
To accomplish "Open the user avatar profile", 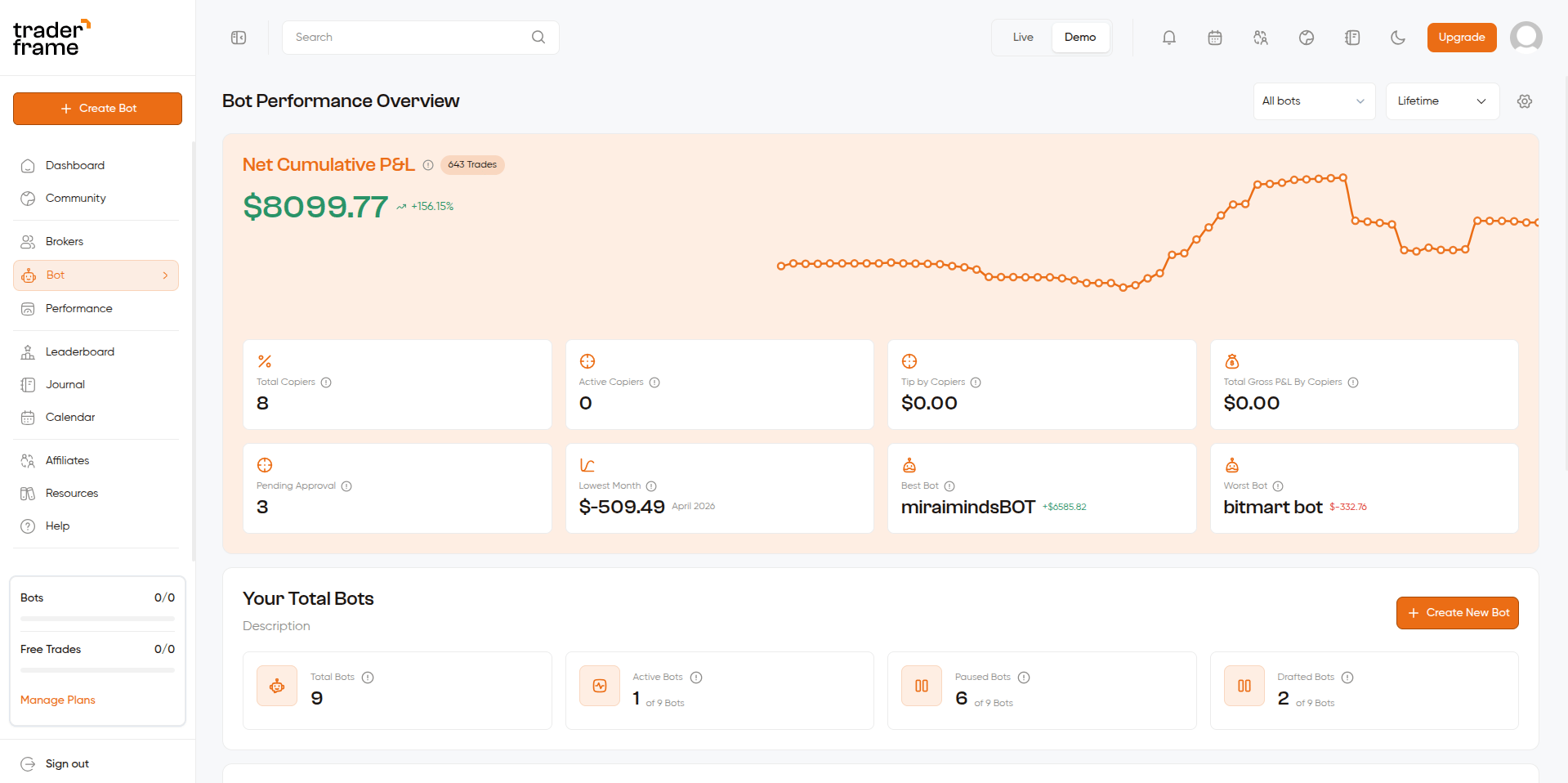I will 1526,37.
